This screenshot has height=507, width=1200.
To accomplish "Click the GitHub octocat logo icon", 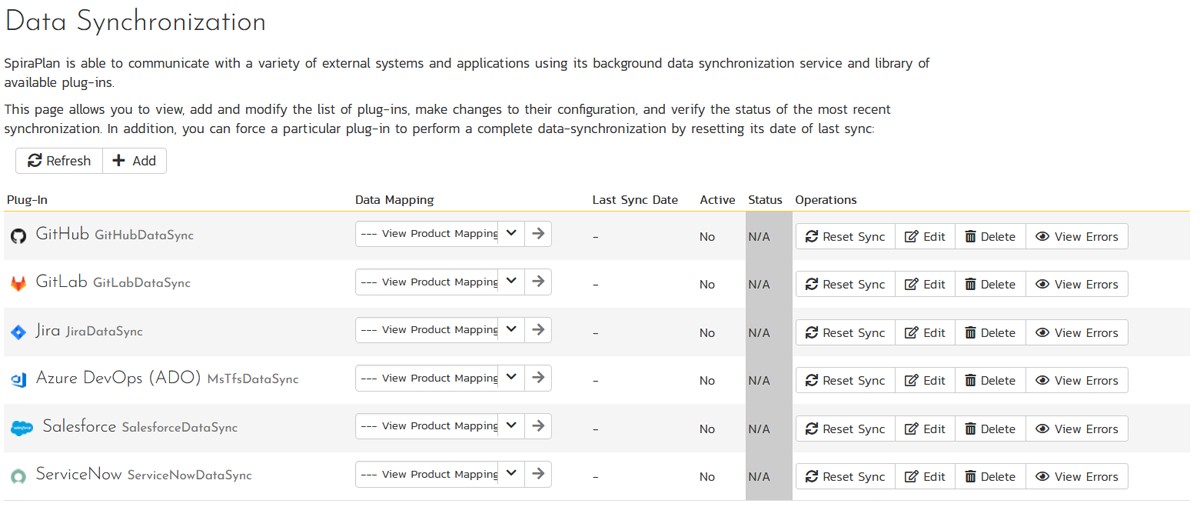I will [x=18, y=236].
